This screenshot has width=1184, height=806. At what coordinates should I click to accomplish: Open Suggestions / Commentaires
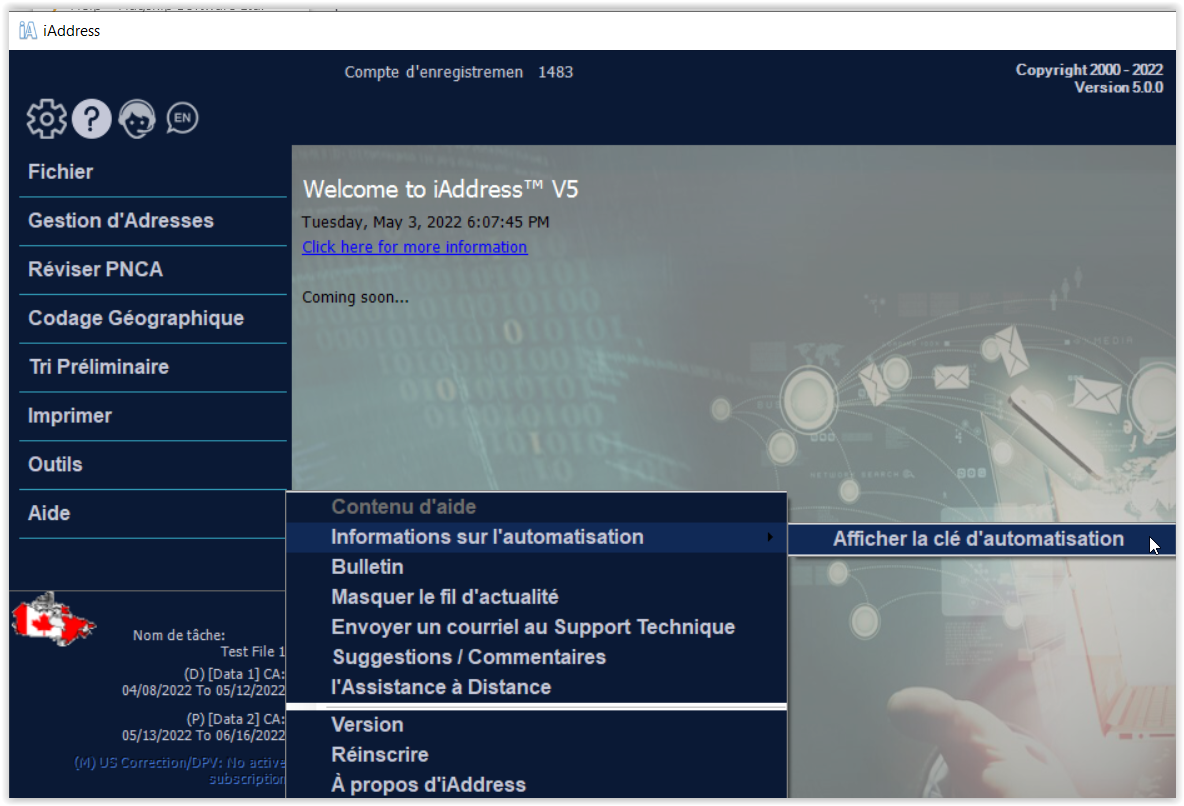click(536, 657)
